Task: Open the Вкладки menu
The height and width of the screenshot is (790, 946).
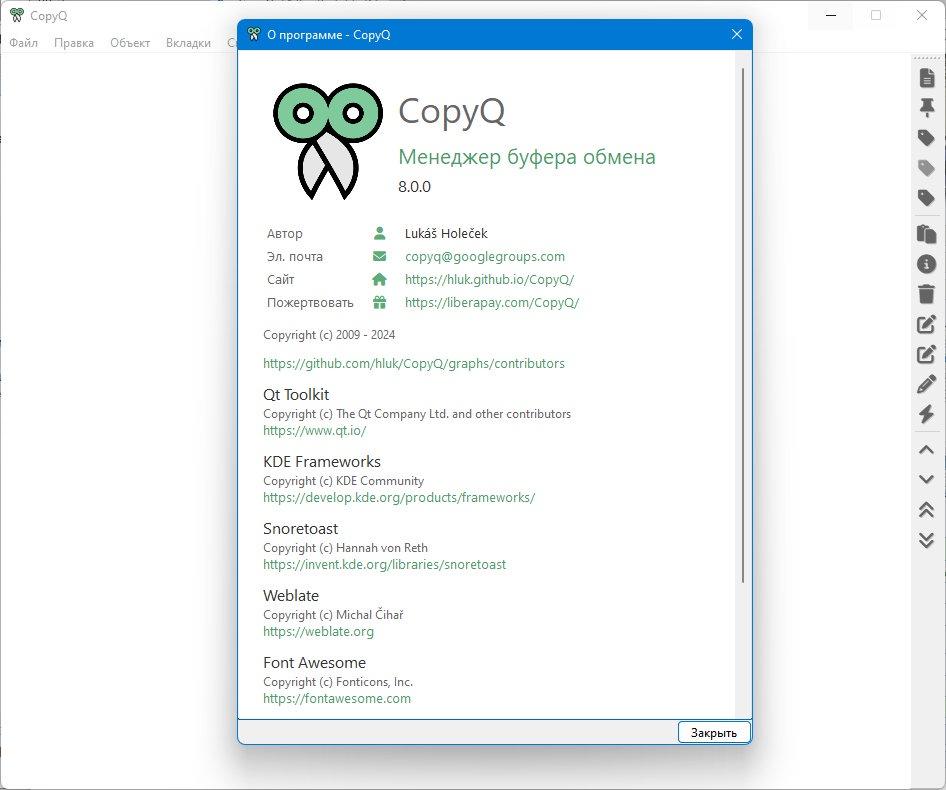Action: pos(188,43)
